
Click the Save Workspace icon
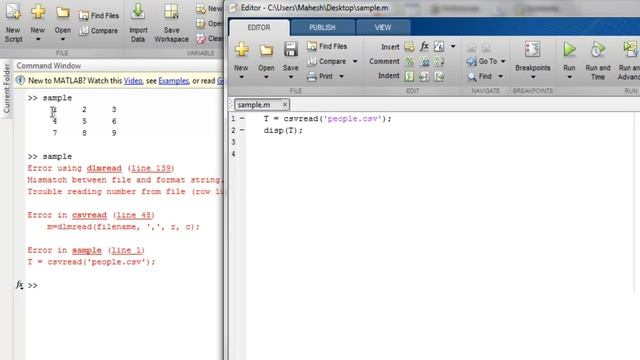click(171, 12)
